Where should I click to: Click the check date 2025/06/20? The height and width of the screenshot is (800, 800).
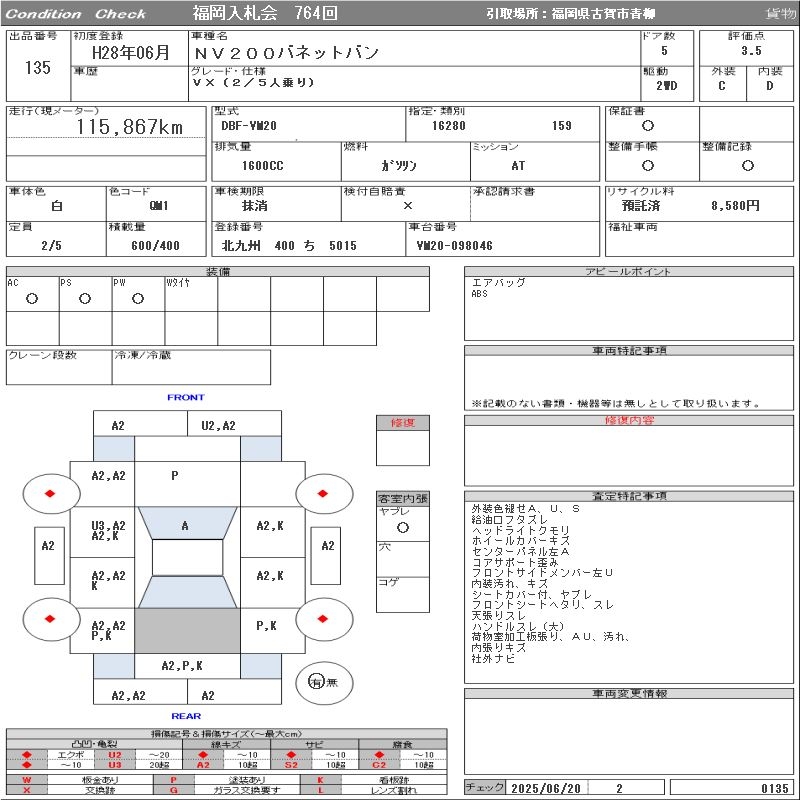[546, 788]
